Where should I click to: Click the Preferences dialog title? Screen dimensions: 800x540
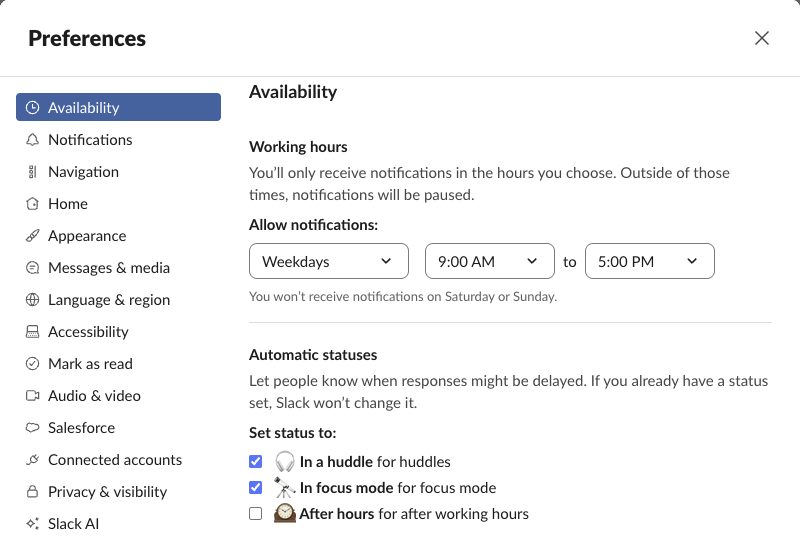tap(87, 38)
